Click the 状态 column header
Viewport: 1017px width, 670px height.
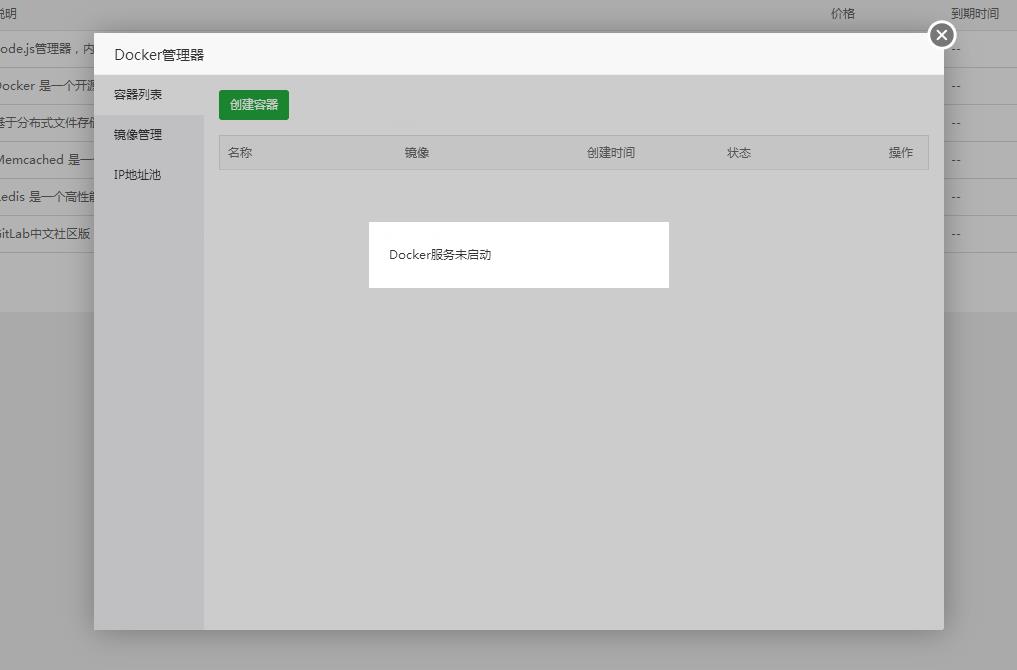pos(739,153)
